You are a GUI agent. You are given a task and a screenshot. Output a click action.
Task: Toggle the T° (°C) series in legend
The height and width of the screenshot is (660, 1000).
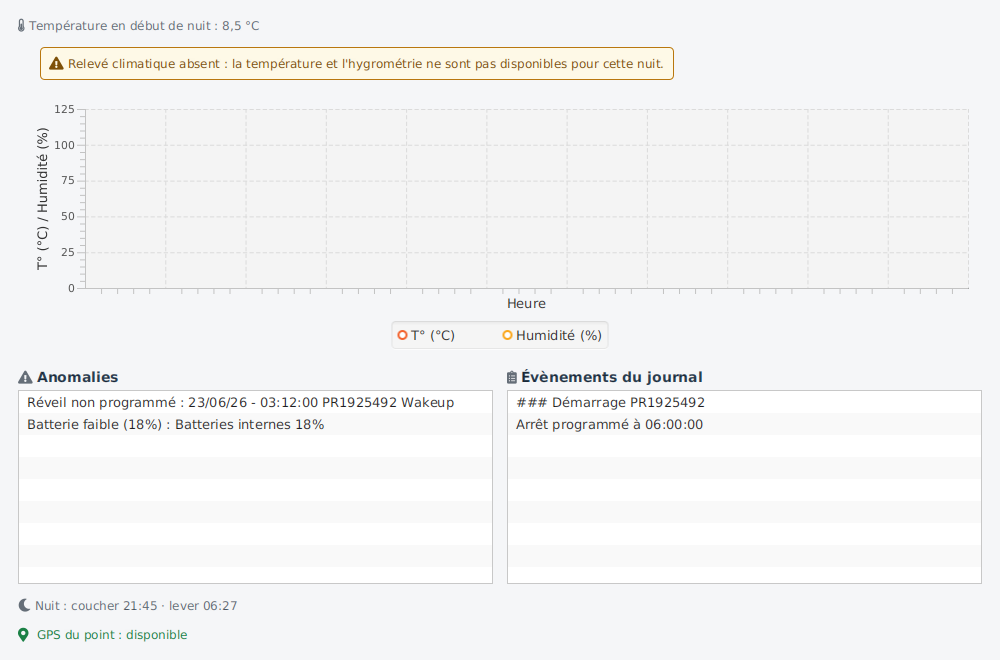coord(426,335)
